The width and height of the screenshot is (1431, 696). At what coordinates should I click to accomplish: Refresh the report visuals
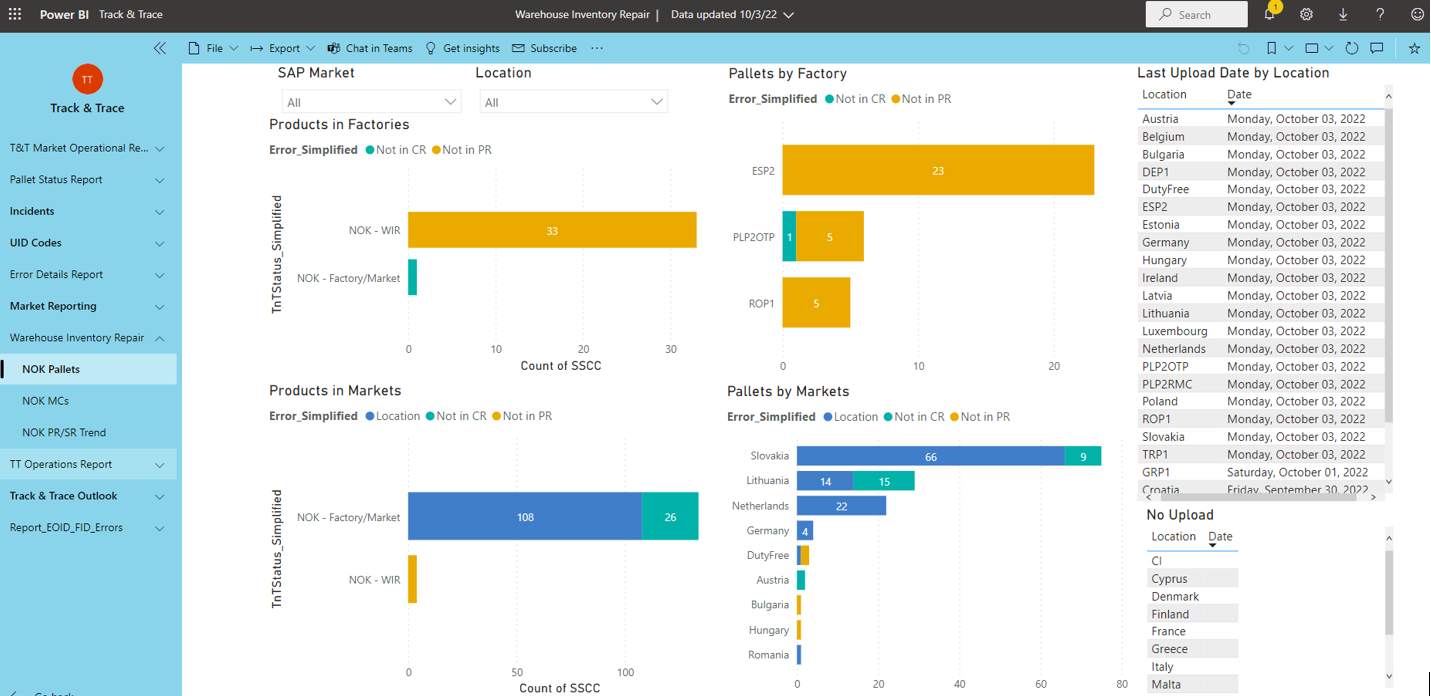coord(1352,48)
